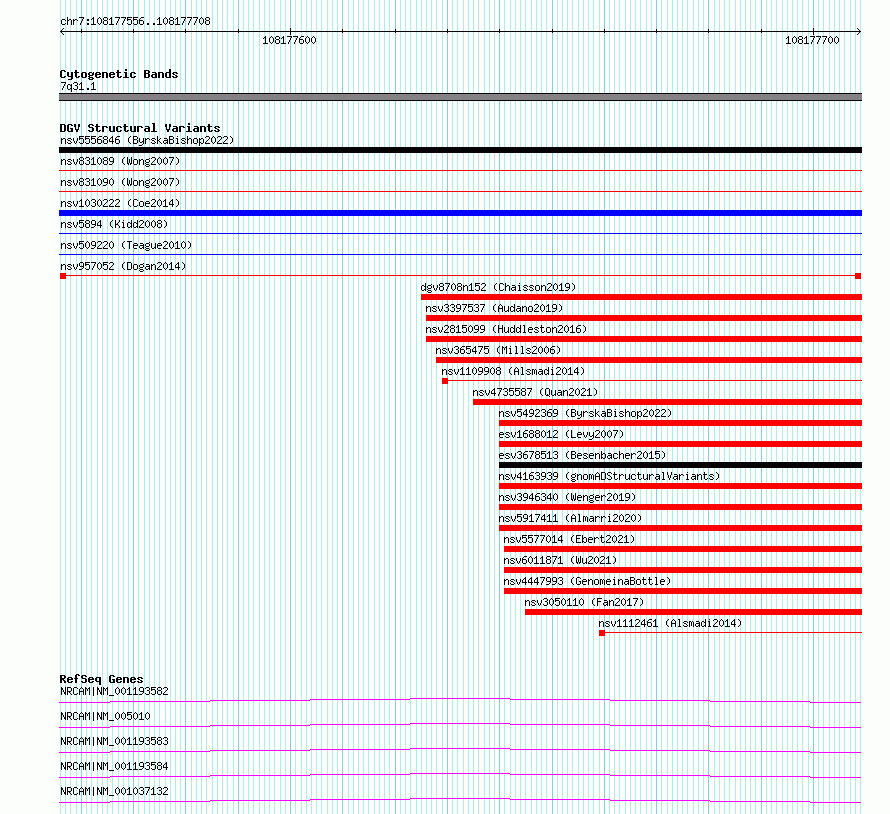Click the 7q31.1 cytogenetic band label
This screenshot has width=890, height=814.
point(78,86)
